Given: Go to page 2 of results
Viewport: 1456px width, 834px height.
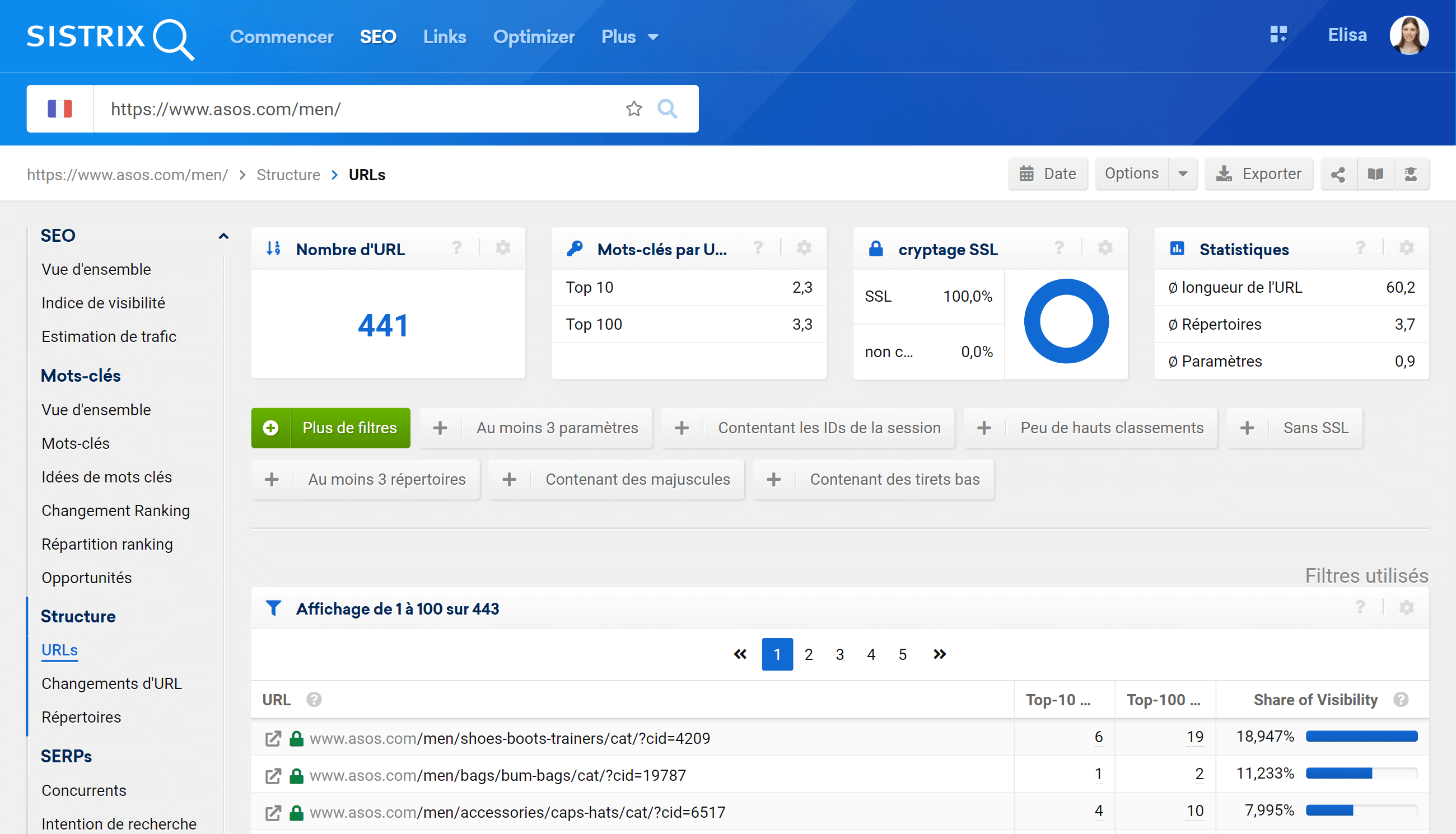Looking at the screenshot, I should [809, 654].
